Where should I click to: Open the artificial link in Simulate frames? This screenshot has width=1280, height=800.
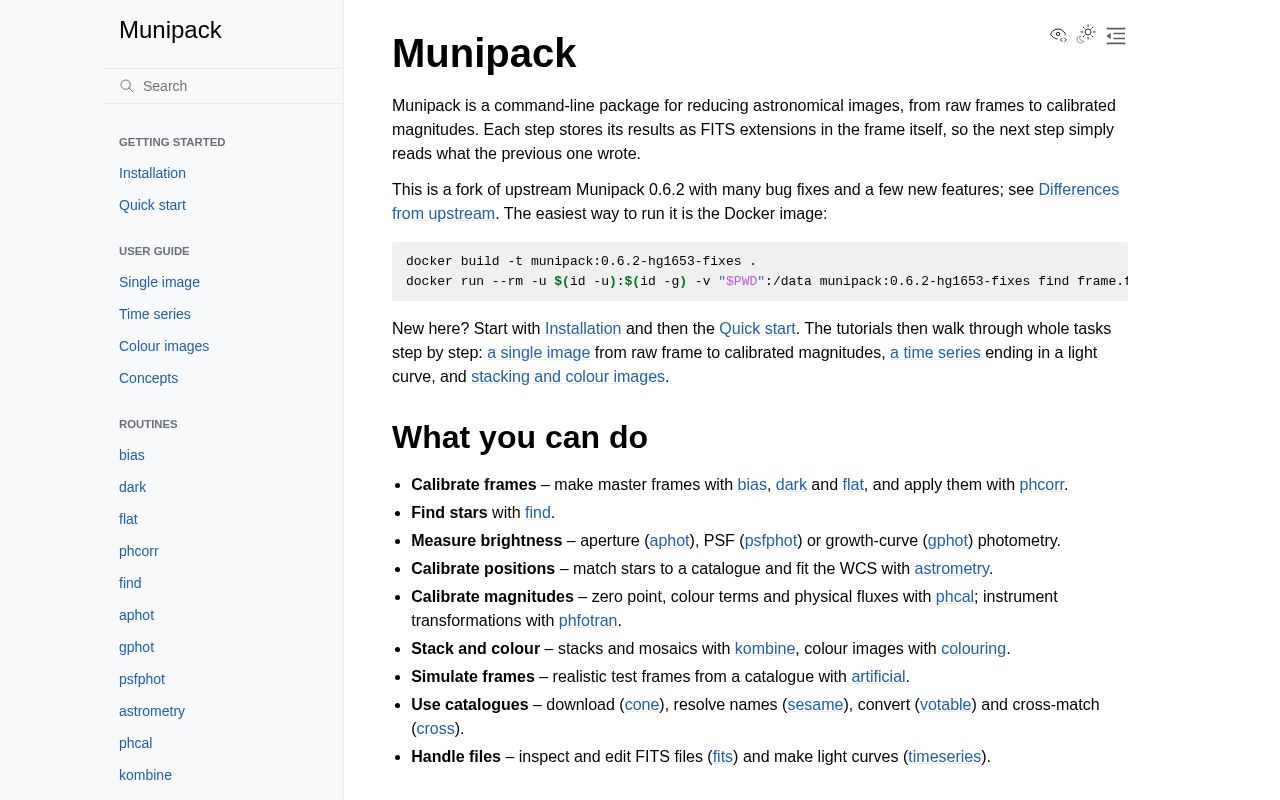pos(878,677)
